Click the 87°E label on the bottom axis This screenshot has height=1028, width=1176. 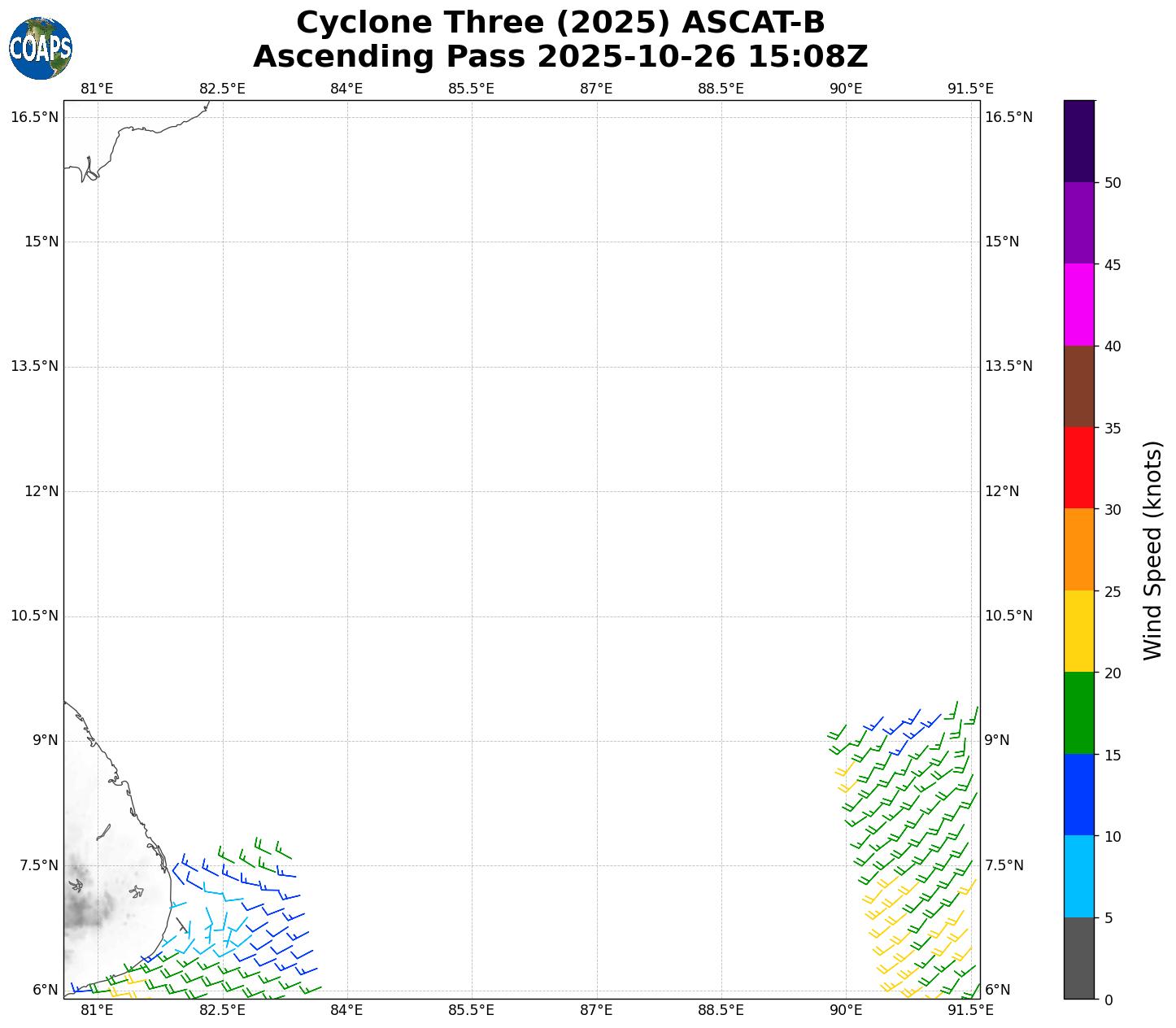tap(596, 1010)
